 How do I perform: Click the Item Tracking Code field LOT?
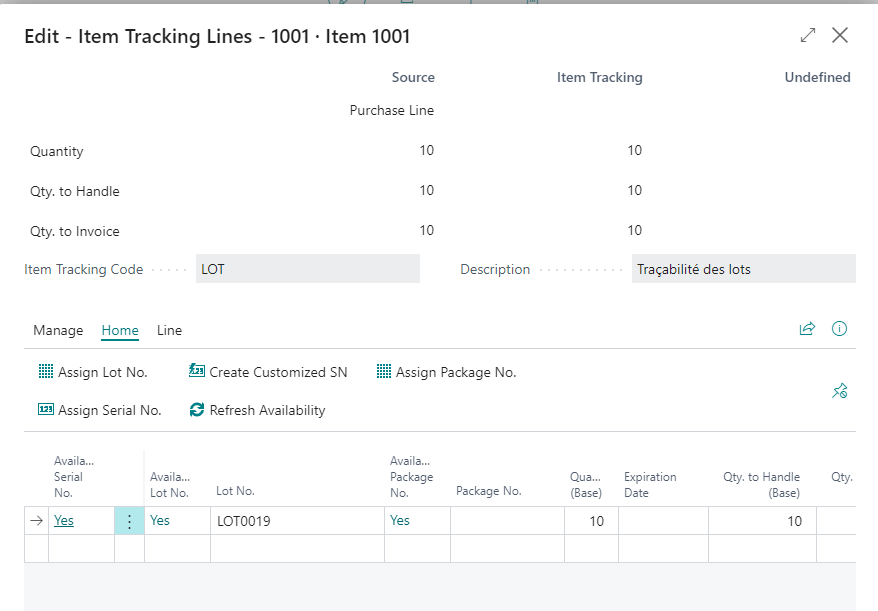click(307, 269)
